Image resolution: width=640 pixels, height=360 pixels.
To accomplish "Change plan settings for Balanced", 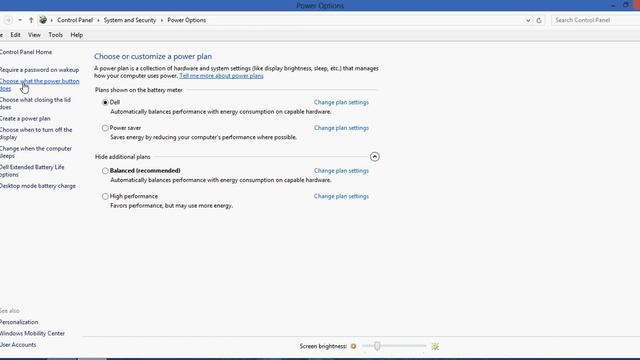I will pos(341,171).
